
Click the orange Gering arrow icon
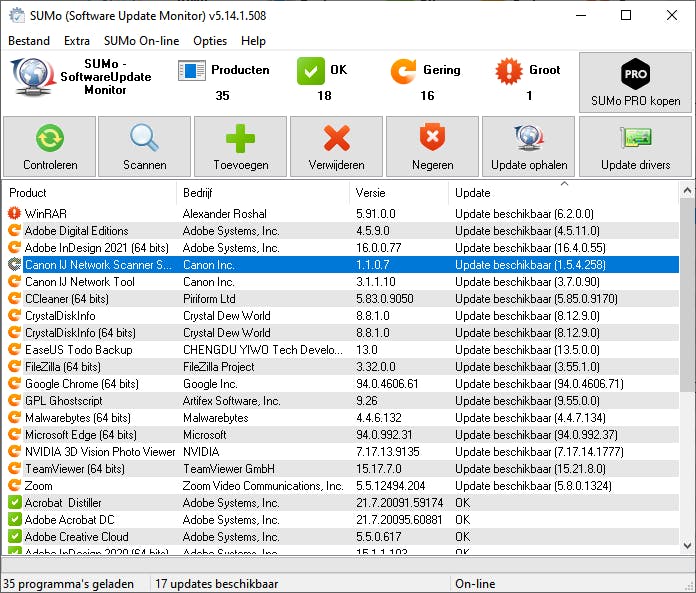[403, 71]
